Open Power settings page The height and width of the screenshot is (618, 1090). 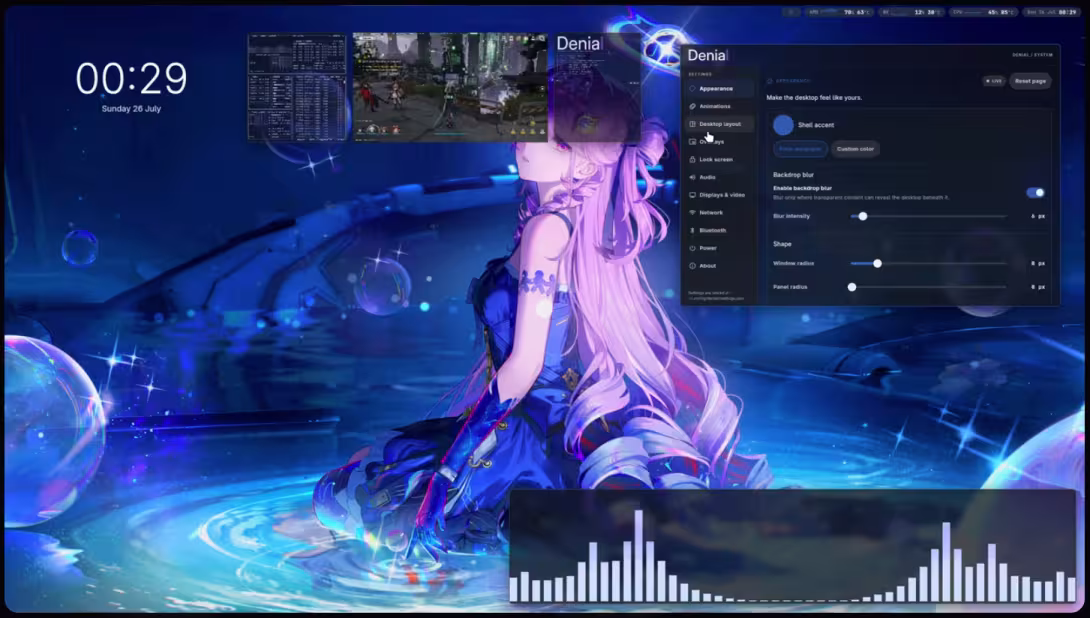point(719,248)
